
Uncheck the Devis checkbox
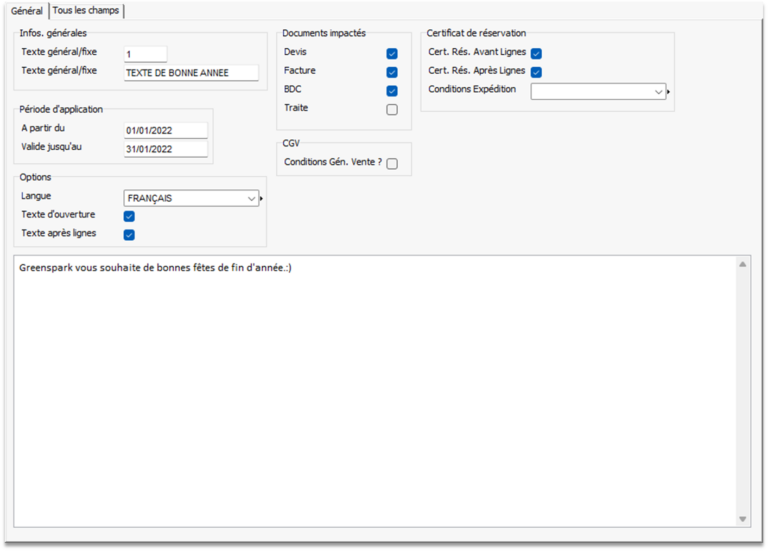[392, 53]
